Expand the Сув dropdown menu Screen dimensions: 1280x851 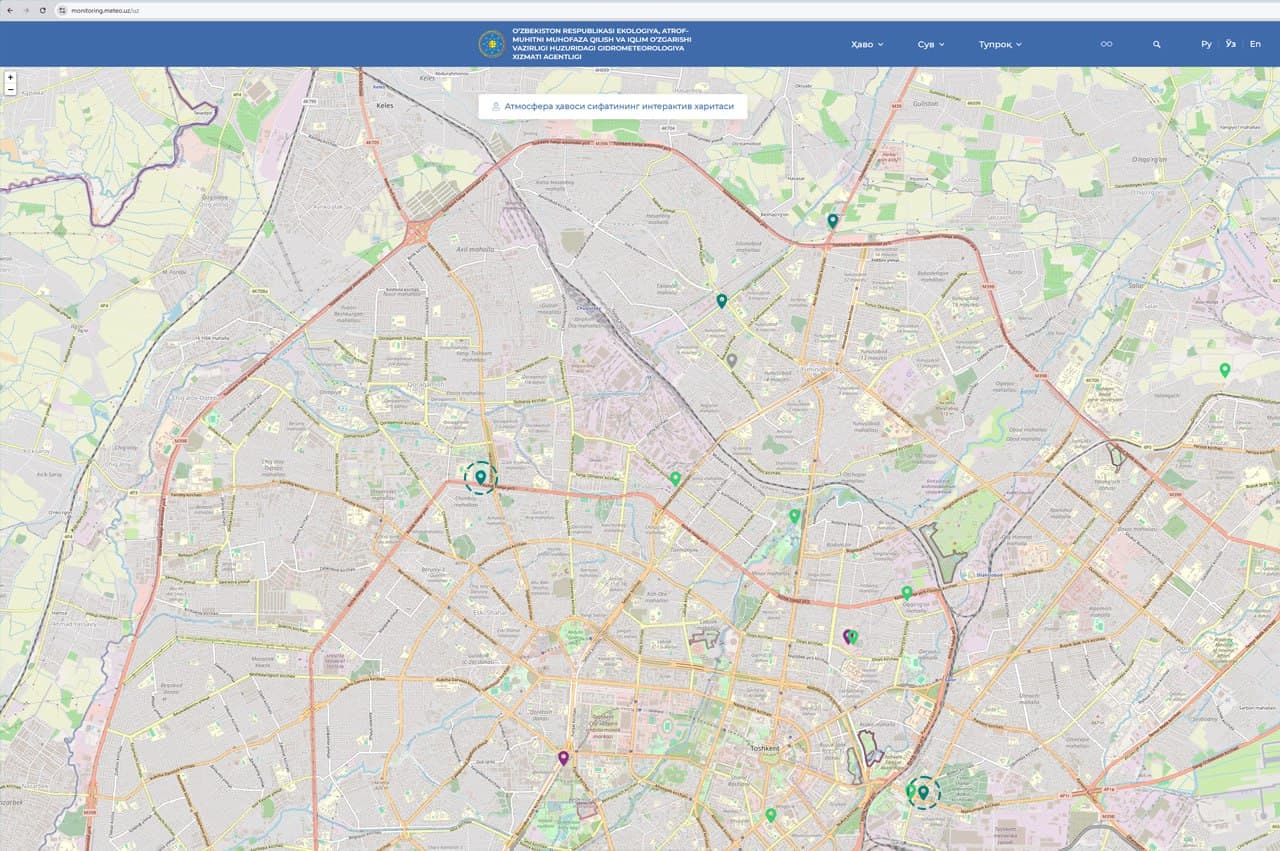coord(930,45)
